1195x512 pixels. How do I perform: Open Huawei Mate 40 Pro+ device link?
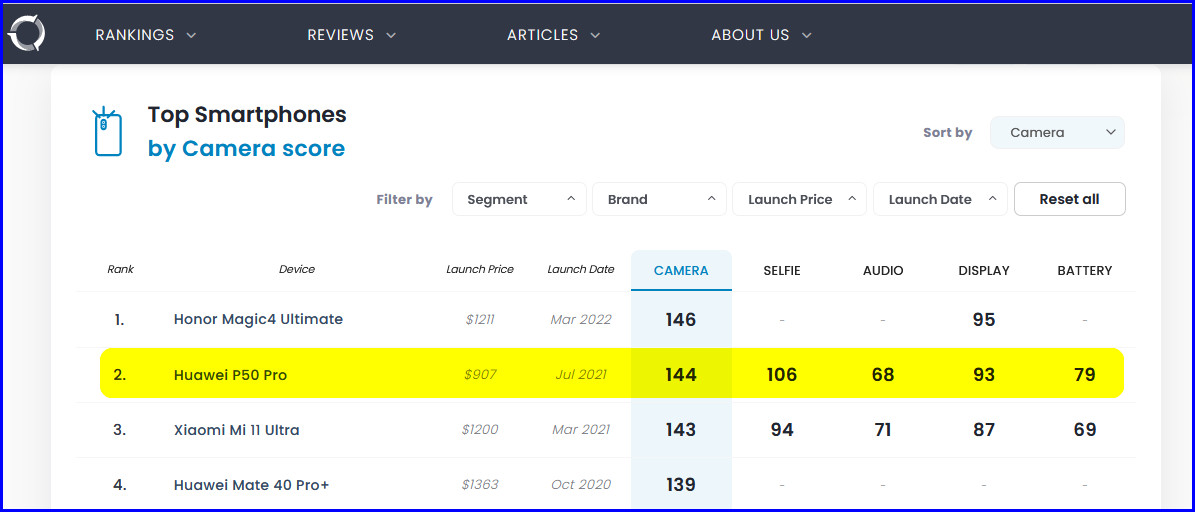click(251, 485)
